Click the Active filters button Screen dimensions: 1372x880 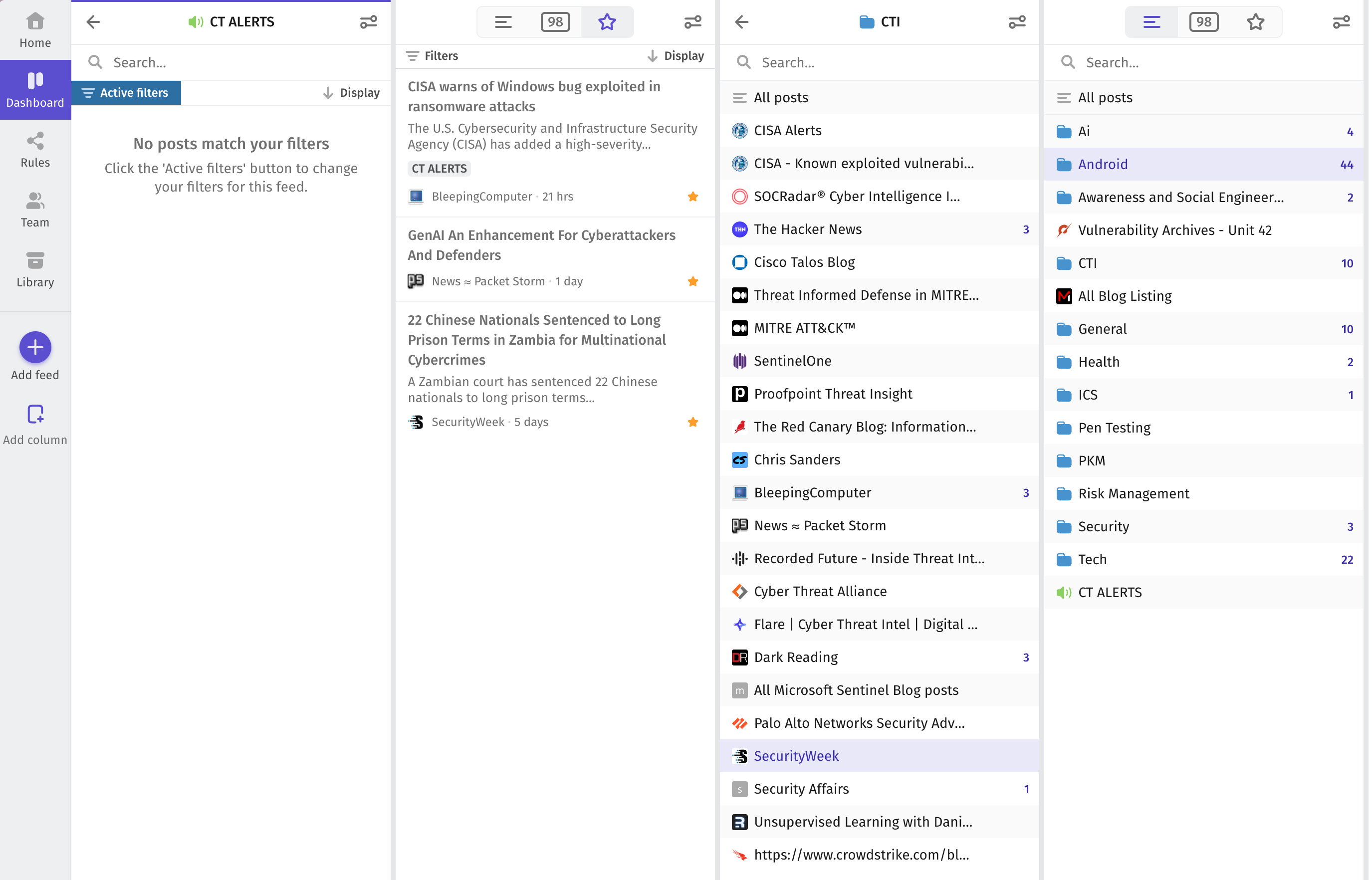coord(126,93)
